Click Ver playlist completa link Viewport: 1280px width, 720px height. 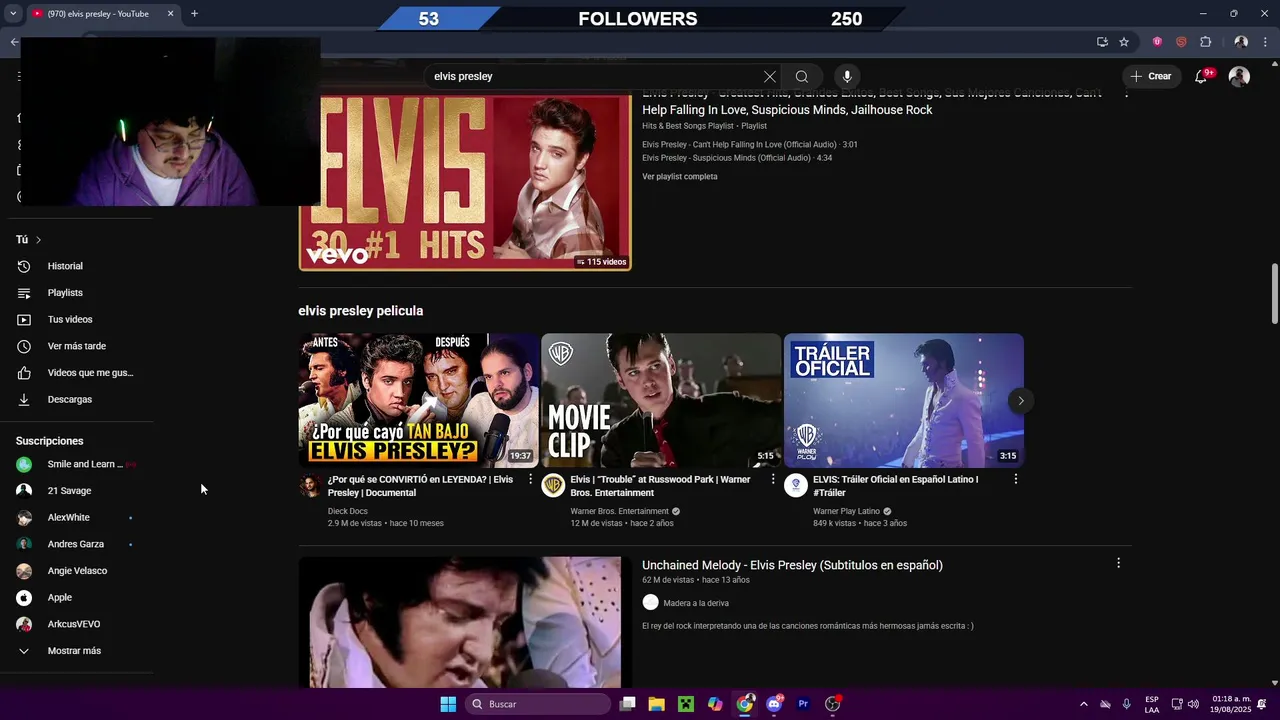(x=680, y=176)
